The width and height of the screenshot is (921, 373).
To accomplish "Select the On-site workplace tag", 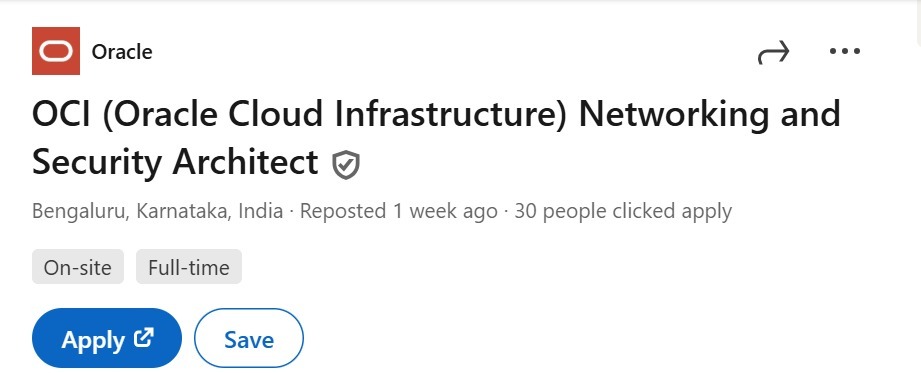I will click(78, 267).
